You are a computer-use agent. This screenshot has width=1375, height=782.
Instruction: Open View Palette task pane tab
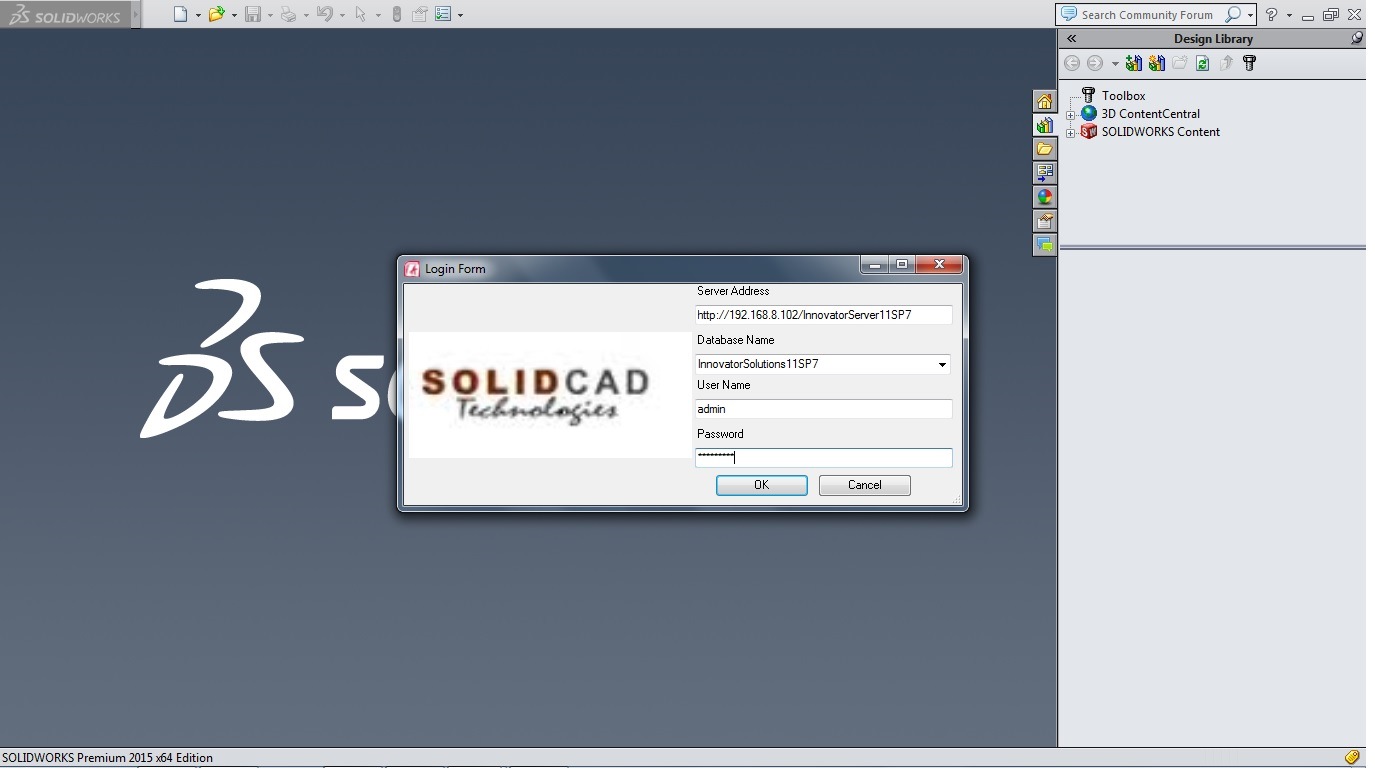click(x=1044, y=173)
